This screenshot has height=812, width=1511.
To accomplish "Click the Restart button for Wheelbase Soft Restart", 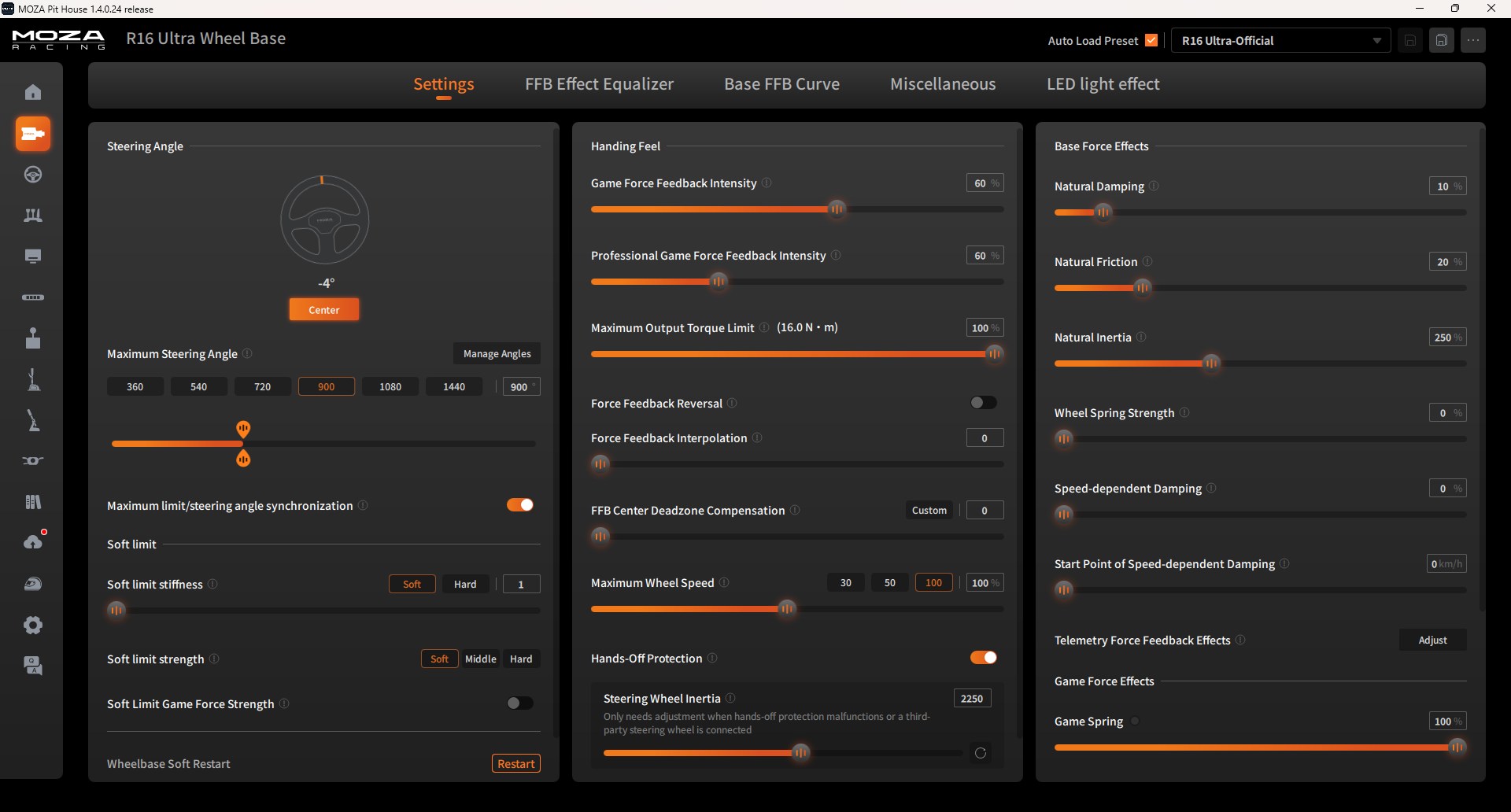I will click(x=516, y=763).
